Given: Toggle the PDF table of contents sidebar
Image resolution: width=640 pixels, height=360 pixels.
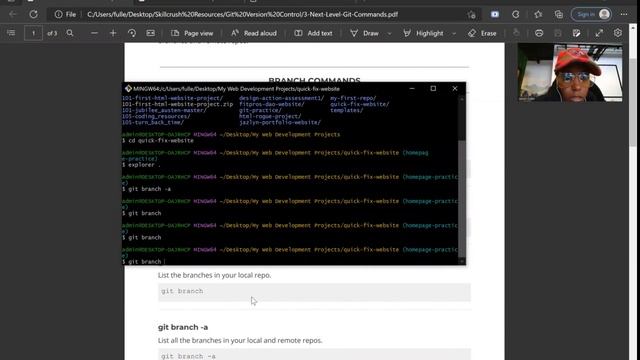Looking at the screenshot, I should [11, 33].
